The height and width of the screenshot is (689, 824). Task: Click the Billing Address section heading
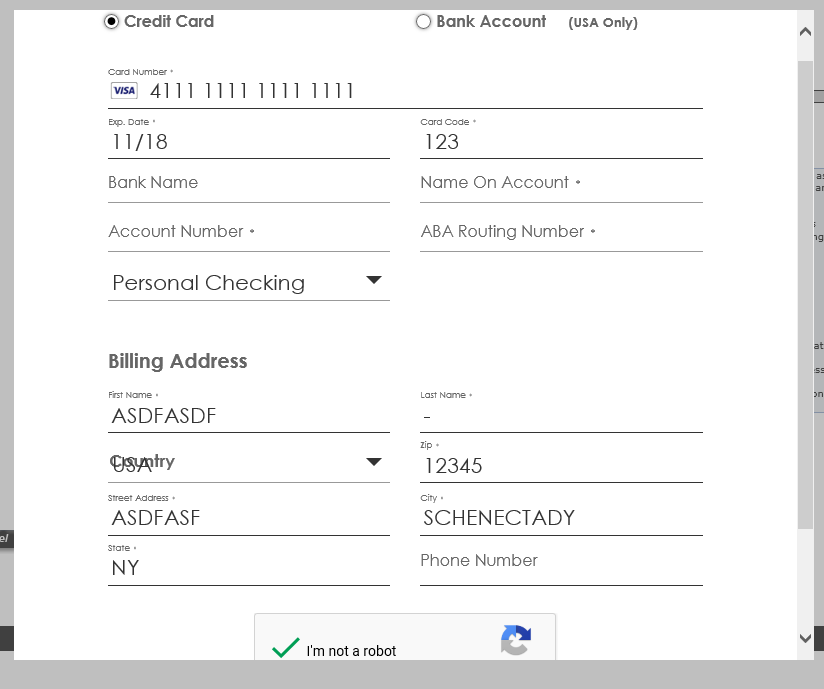177,361
